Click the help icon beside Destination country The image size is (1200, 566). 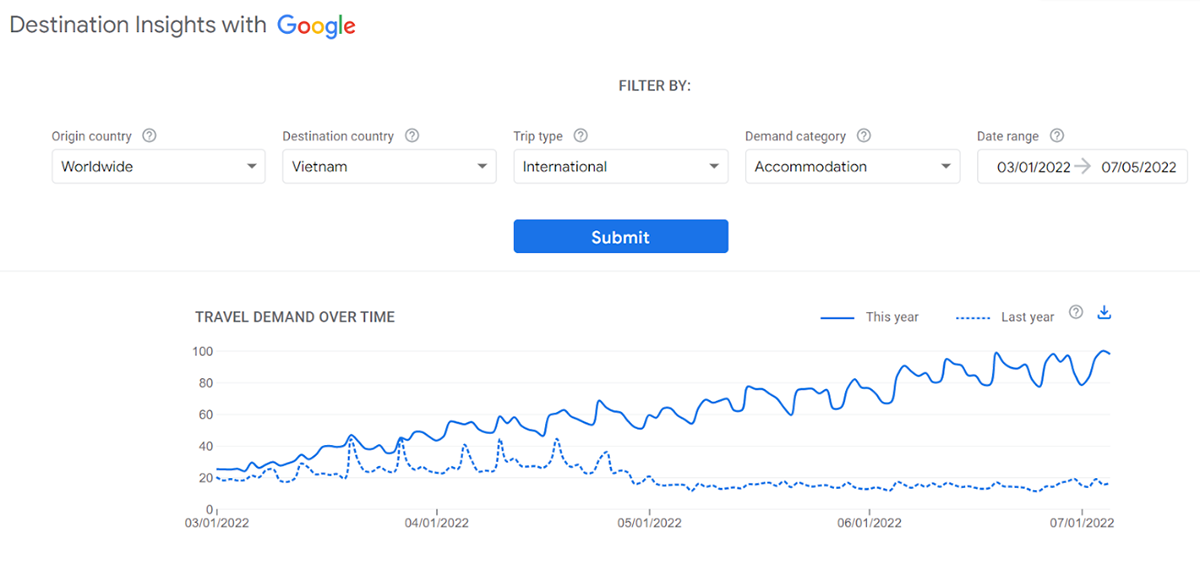pos(412,136)
